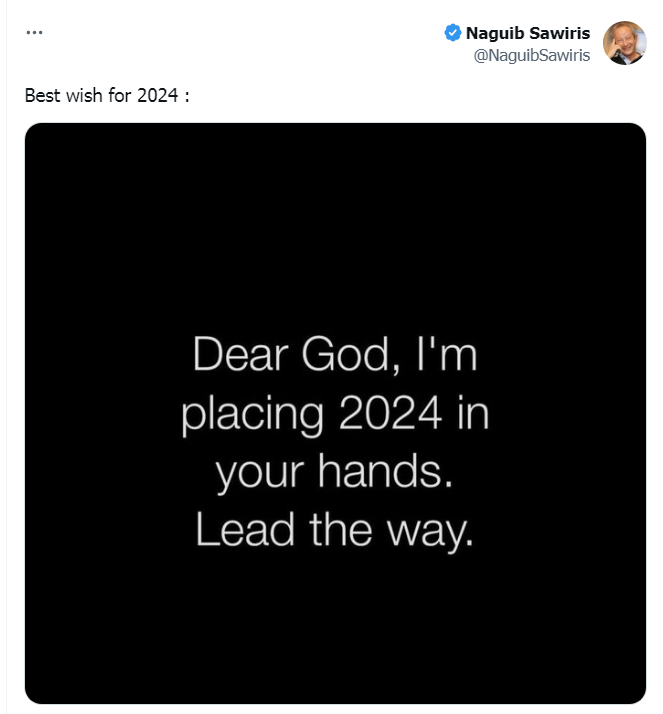Click the "Lead the way." image line
This screenshot has width=663, height=714.
(x=335, y=530)
